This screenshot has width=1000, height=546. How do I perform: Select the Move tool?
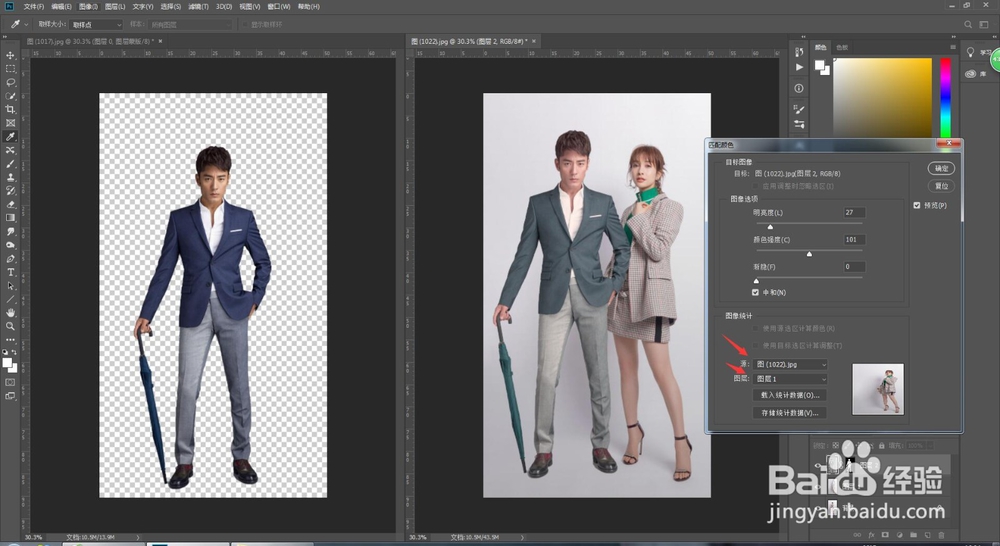11,55
